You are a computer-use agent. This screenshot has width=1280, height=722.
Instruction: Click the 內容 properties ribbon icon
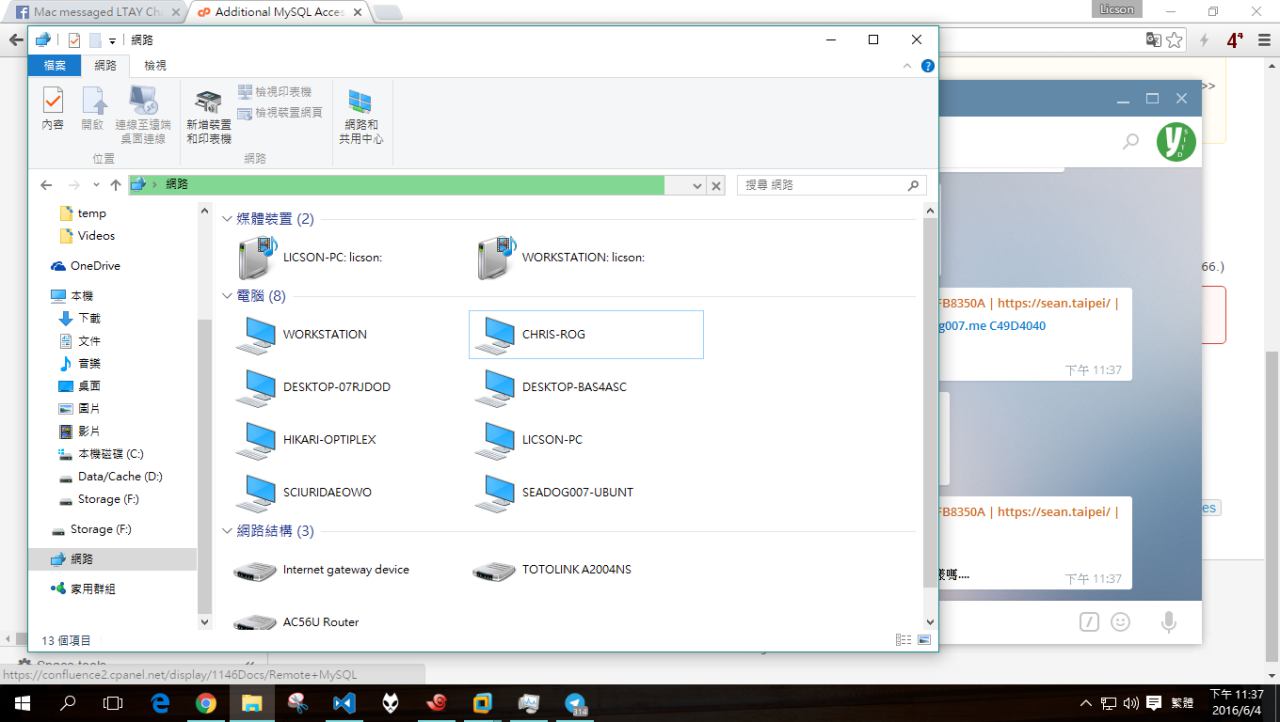(x=52, y=108)
